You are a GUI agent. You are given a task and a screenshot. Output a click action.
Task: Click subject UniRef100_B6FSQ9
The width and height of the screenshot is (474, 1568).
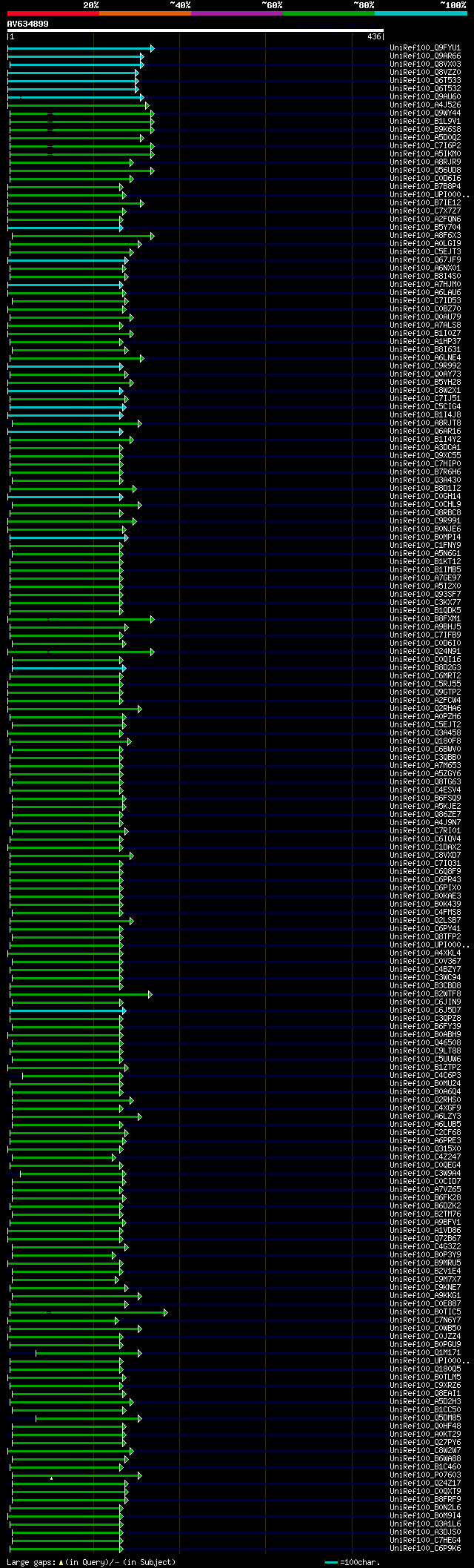[x=425, y=798]
